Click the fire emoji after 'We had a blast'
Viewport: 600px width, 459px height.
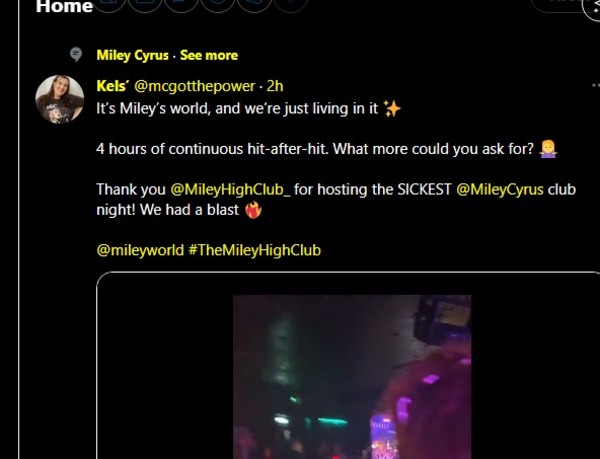[x=253, y=210]
